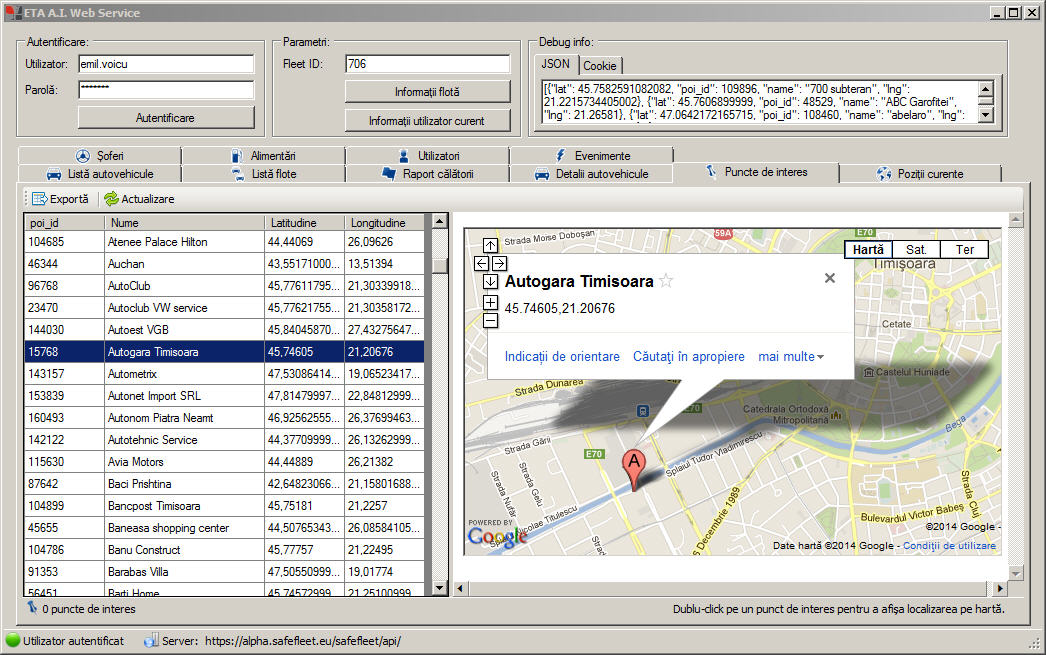Viewport: 1046px width, 655px height.
Task: Switch map to Sat. view
Action: click(x=916, y=249)
